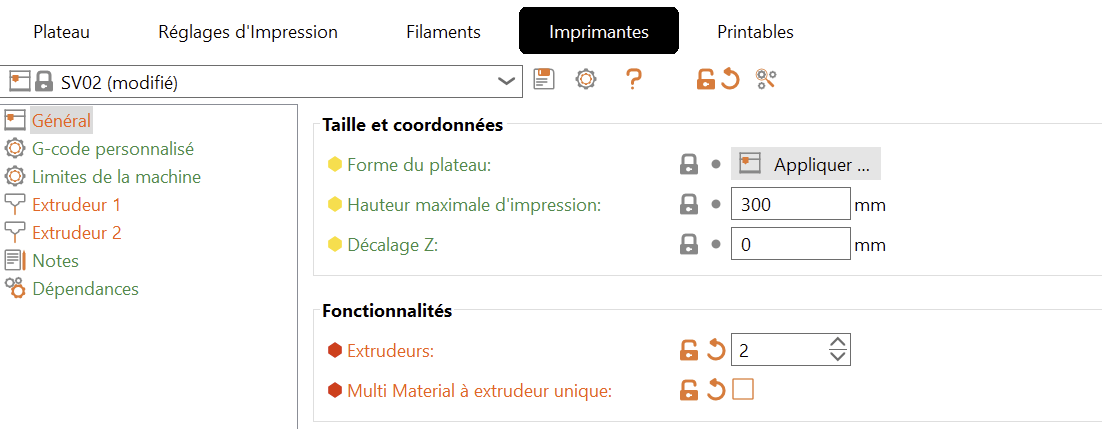This screenshot has height=429, width=1102.
Task: Click the reset arrow beside Extrudeurs field
Action: (x=715, y=350)
